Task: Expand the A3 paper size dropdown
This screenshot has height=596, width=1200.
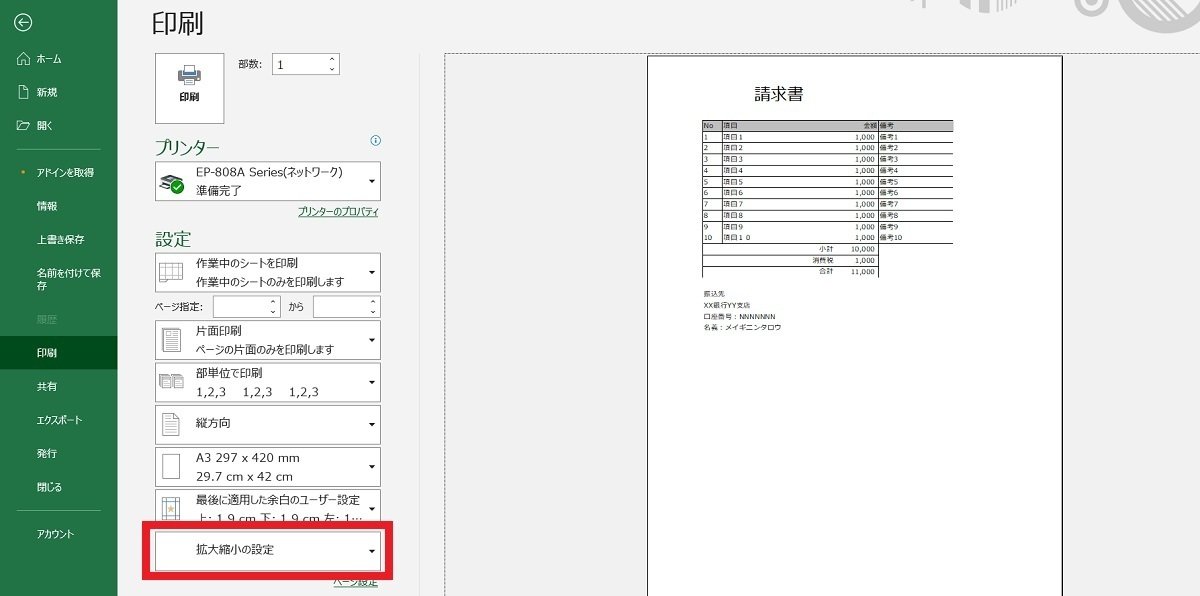Action: click(370, 466)
